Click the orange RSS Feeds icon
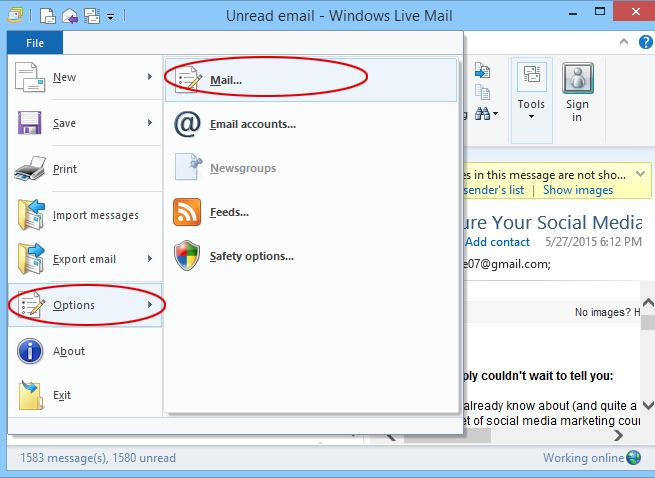This screenshot has height=478, width=655. [187, 212]
